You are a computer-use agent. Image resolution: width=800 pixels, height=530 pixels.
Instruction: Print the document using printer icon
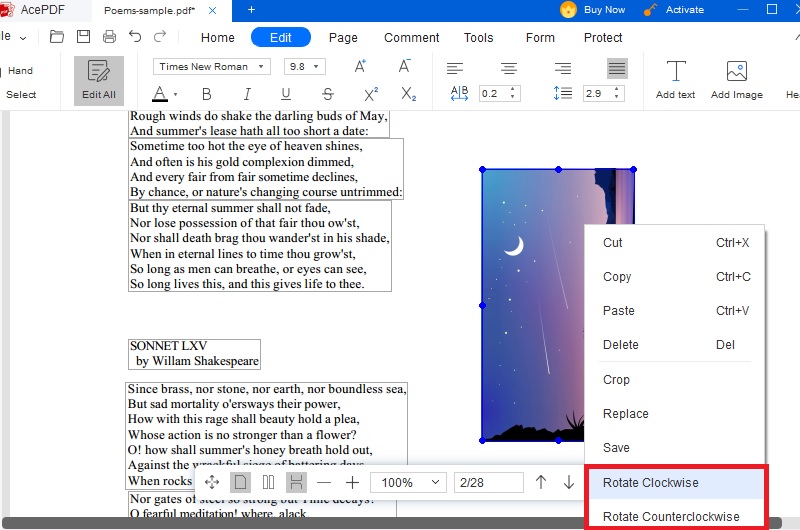coord(109,37)
